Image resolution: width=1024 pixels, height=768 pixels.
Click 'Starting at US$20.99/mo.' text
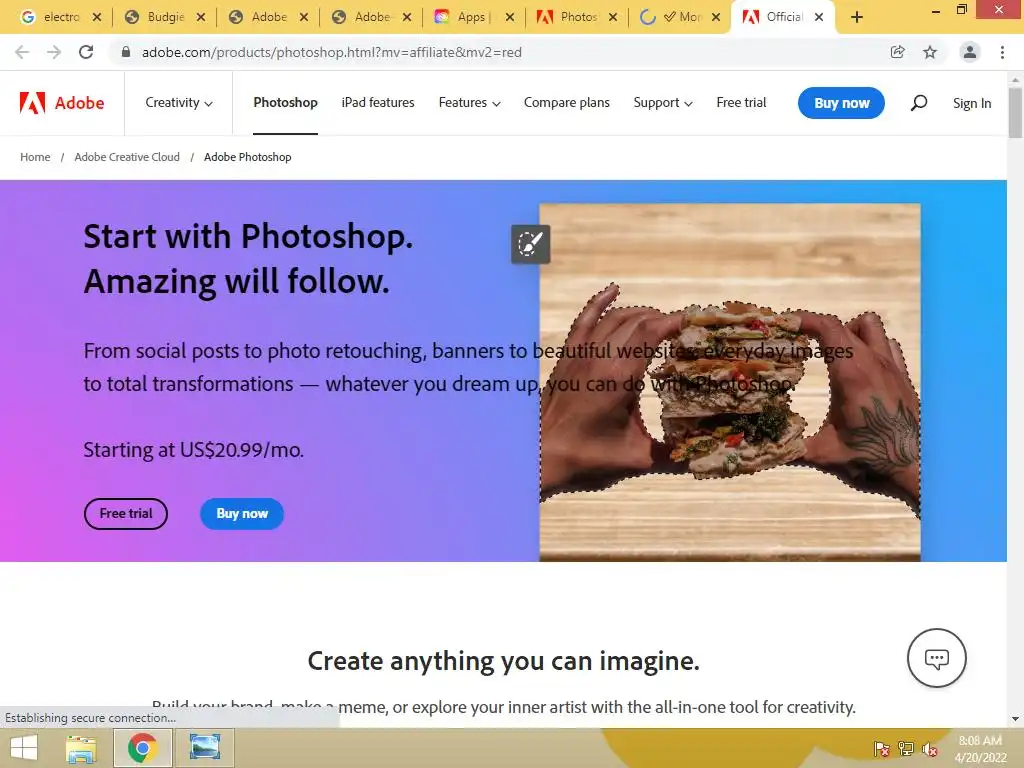point(194,450)
